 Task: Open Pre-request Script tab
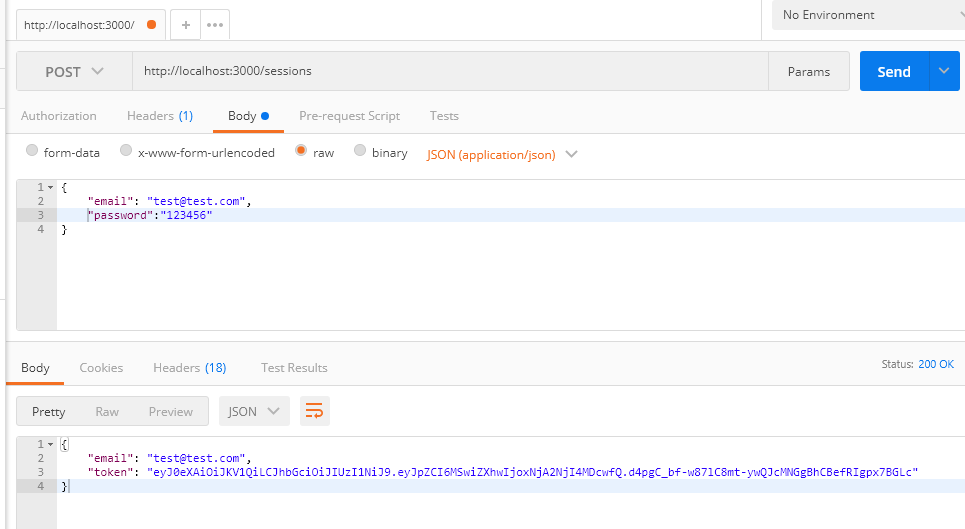click(350, 116)
